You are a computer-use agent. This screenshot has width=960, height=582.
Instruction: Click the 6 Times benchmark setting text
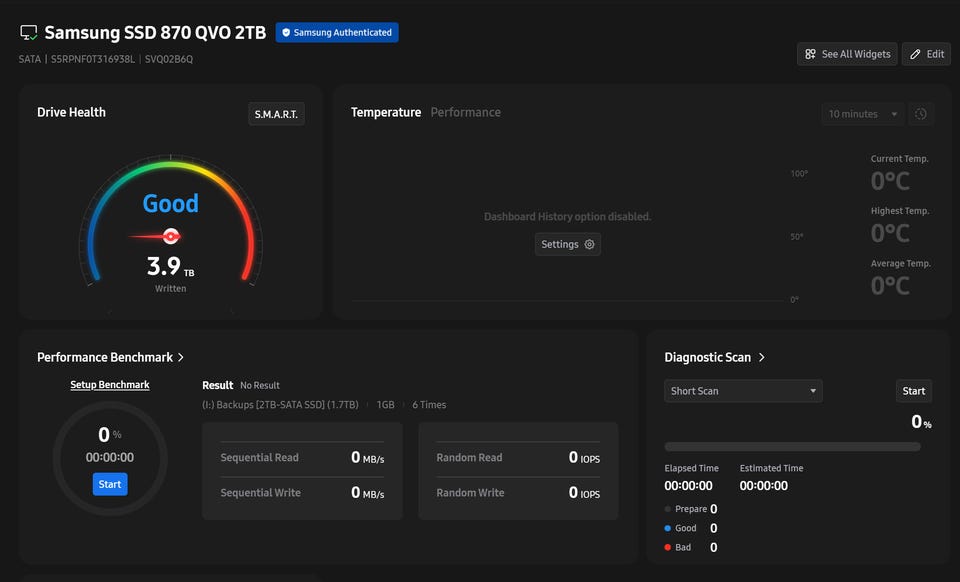429,405
